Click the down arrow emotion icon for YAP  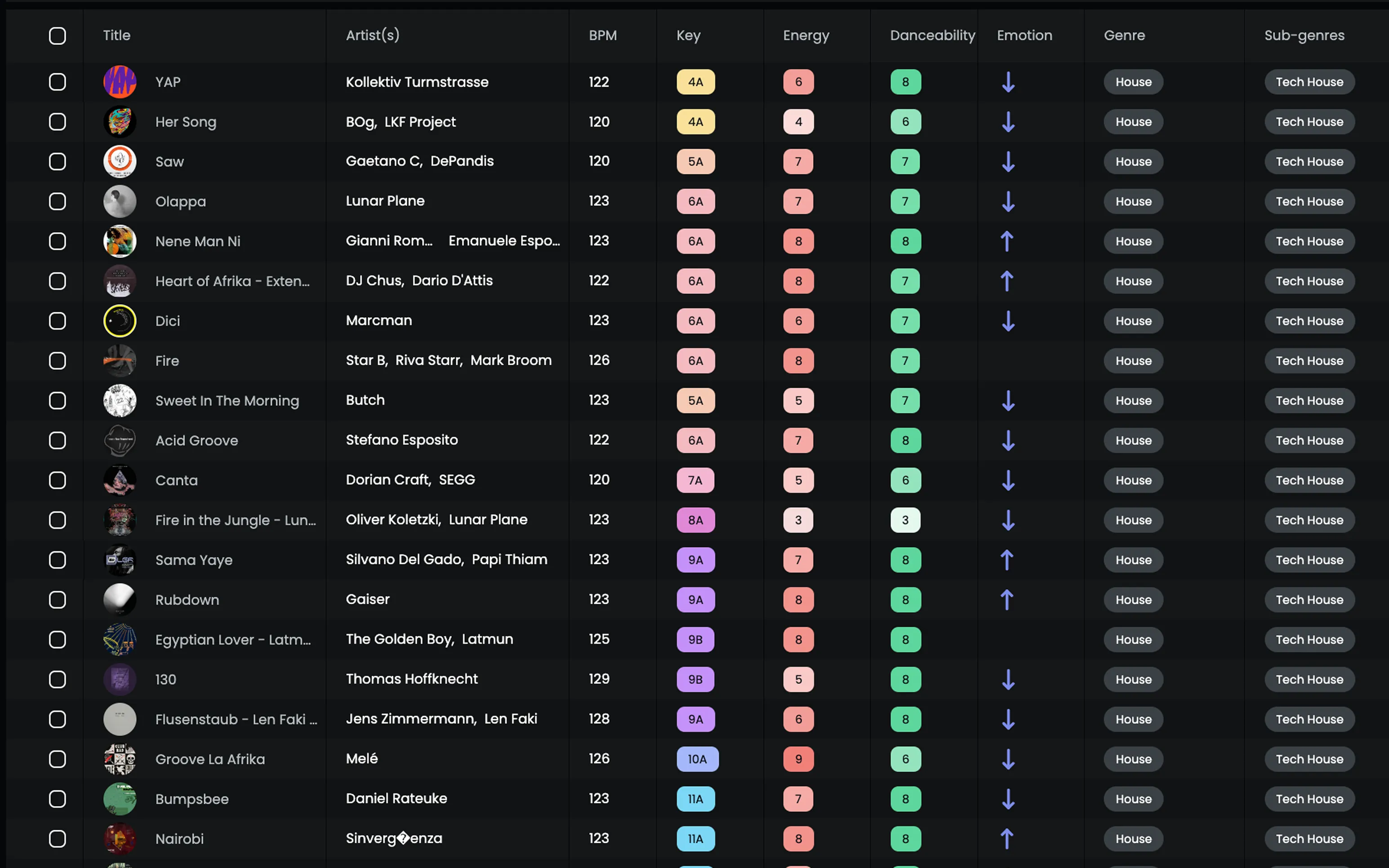[x=1008, y=82]
